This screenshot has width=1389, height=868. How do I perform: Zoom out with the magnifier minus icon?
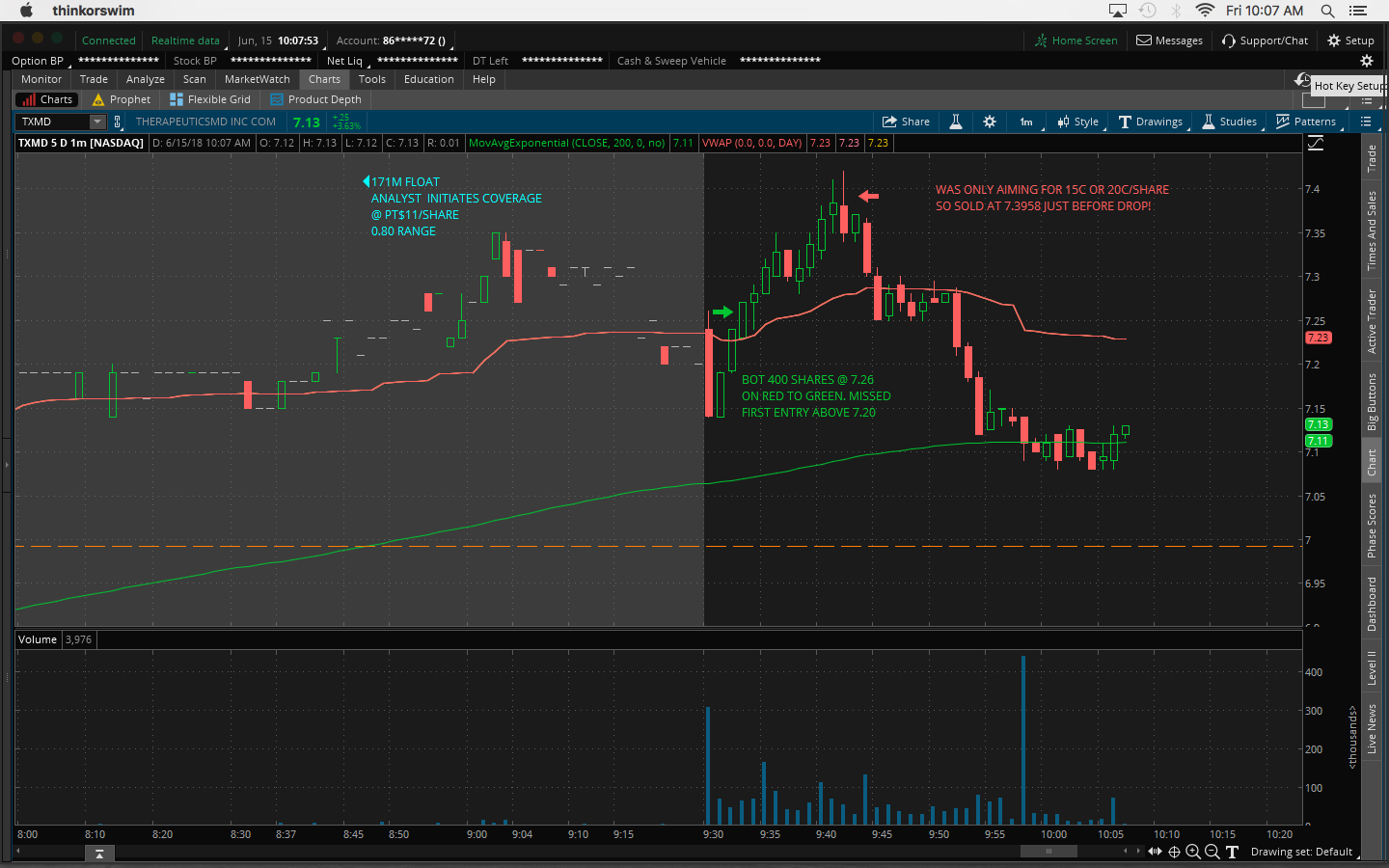[x=1212, y=852]
